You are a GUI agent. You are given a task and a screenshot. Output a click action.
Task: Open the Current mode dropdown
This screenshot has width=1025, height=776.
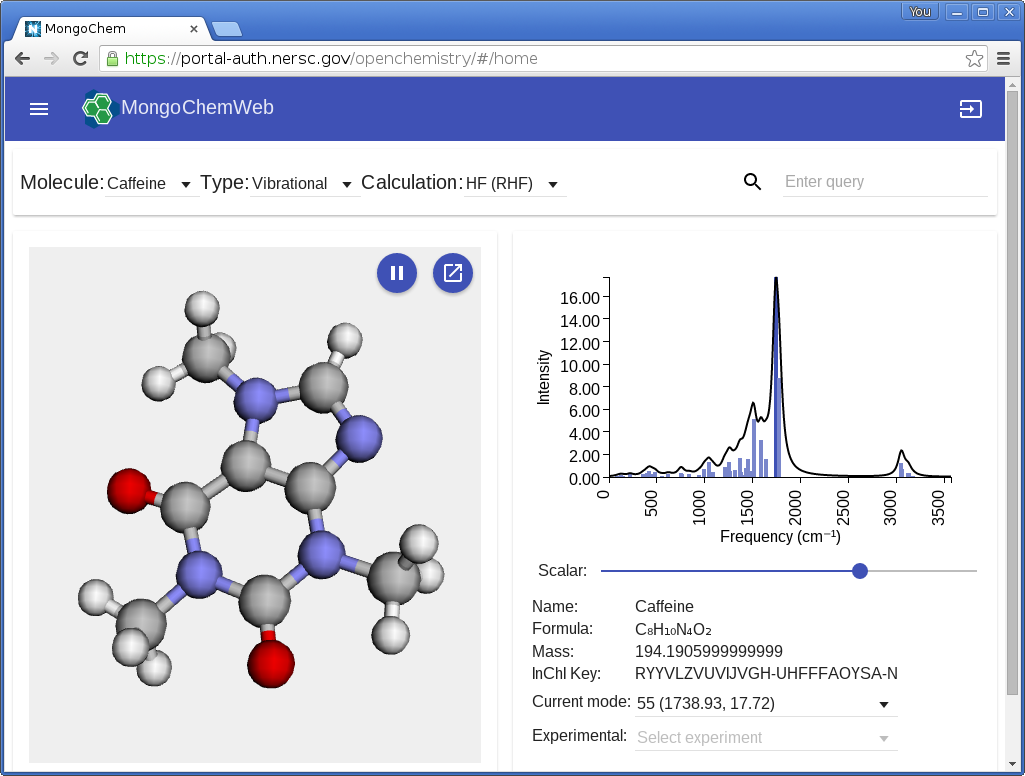[x=765, y=704]
